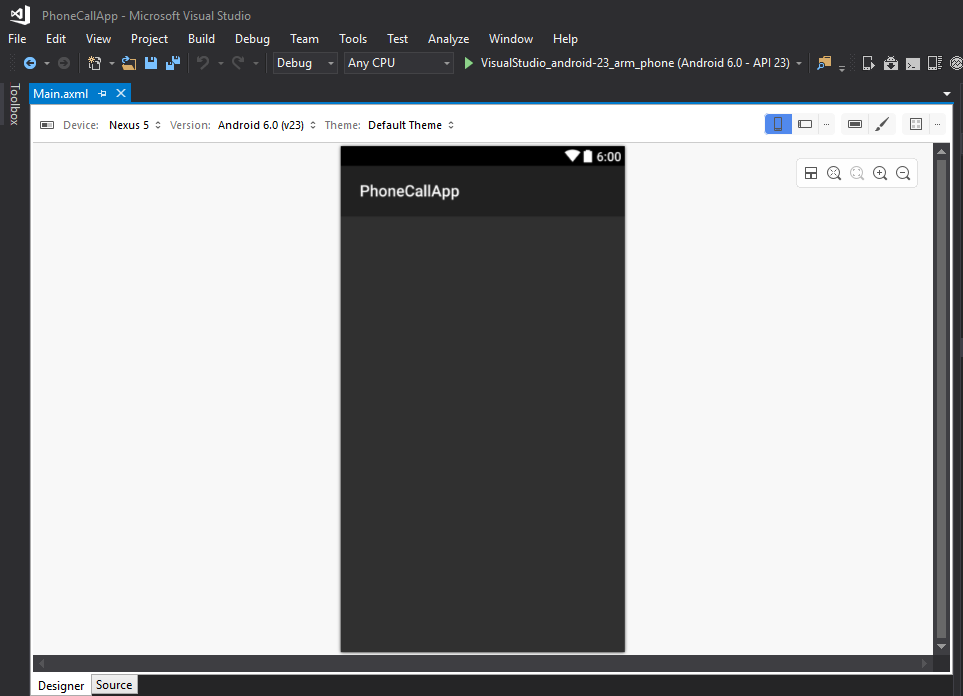Click the paintbrush theme editor icon
Viewport: 963px width, 696px height.
click(882, 124)
